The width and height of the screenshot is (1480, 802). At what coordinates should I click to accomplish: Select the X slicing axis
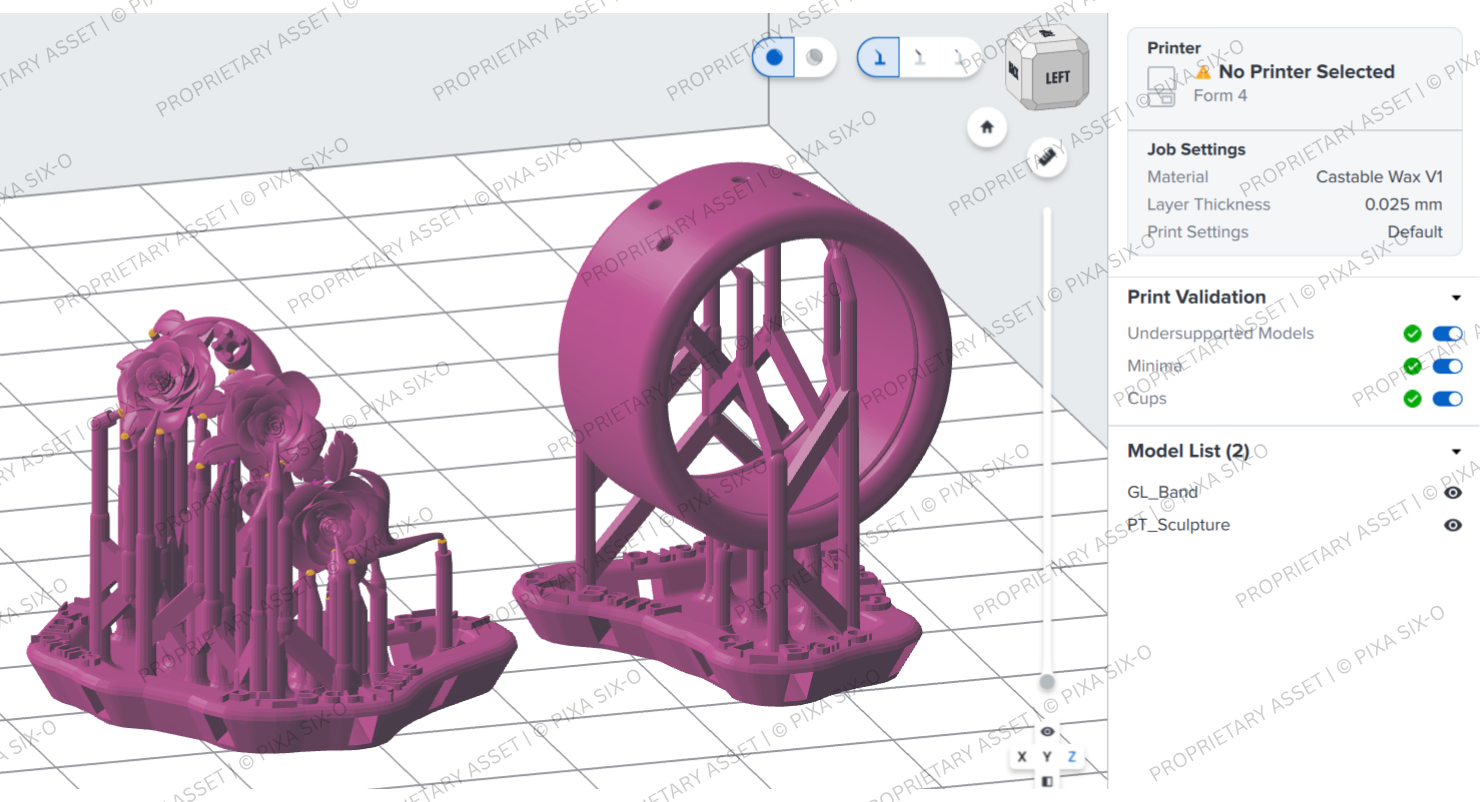click(x=1022, y=757)
